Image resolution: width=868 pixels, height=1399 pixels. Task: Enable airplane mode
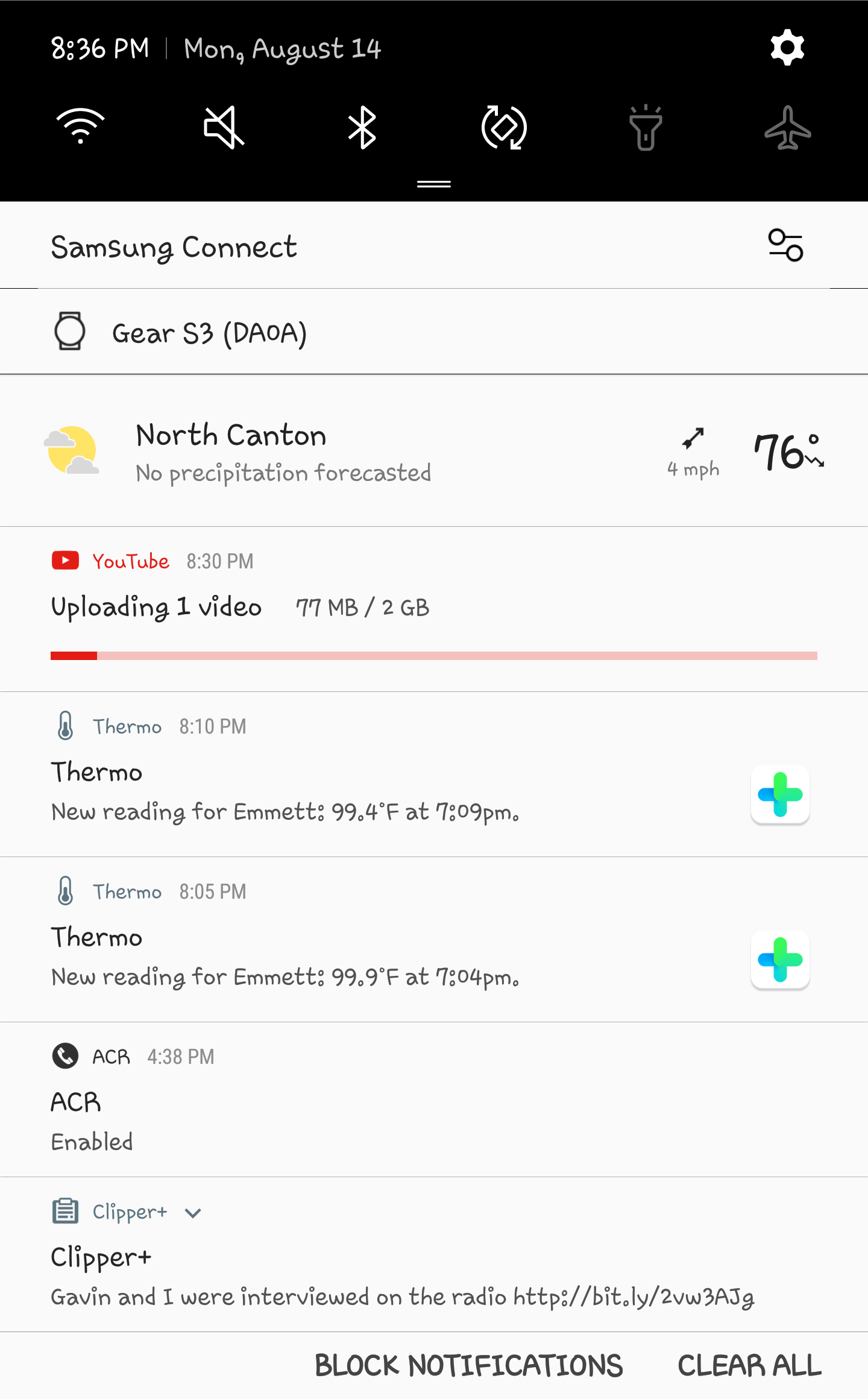(787, 127)
